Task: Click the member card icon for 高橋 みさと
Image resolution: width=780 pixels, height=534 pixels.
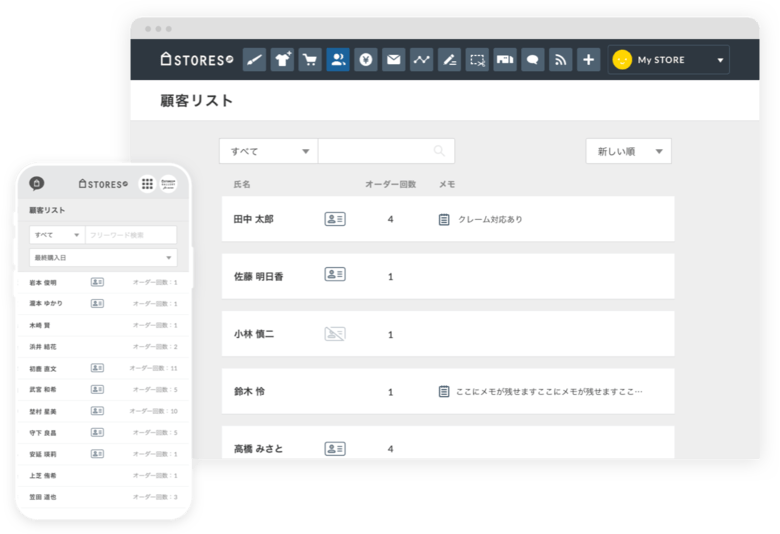Action: [x=335, y=449]
